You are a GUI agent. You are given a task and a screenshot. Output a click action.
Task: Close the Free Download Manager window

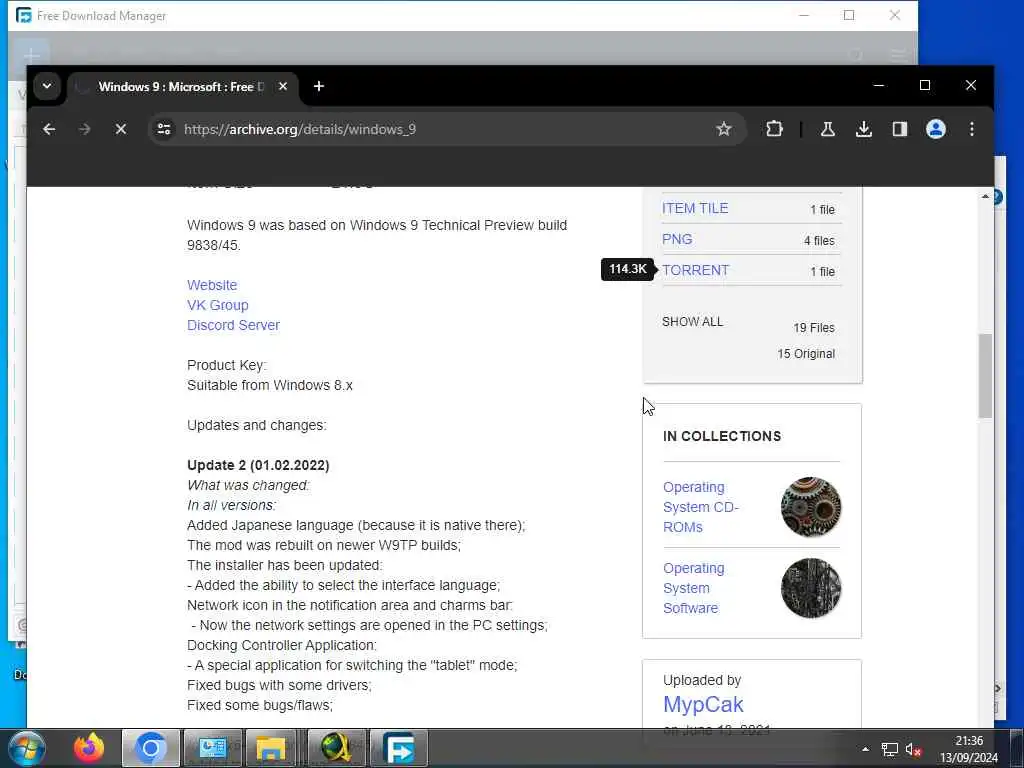[x=895, y=15]
